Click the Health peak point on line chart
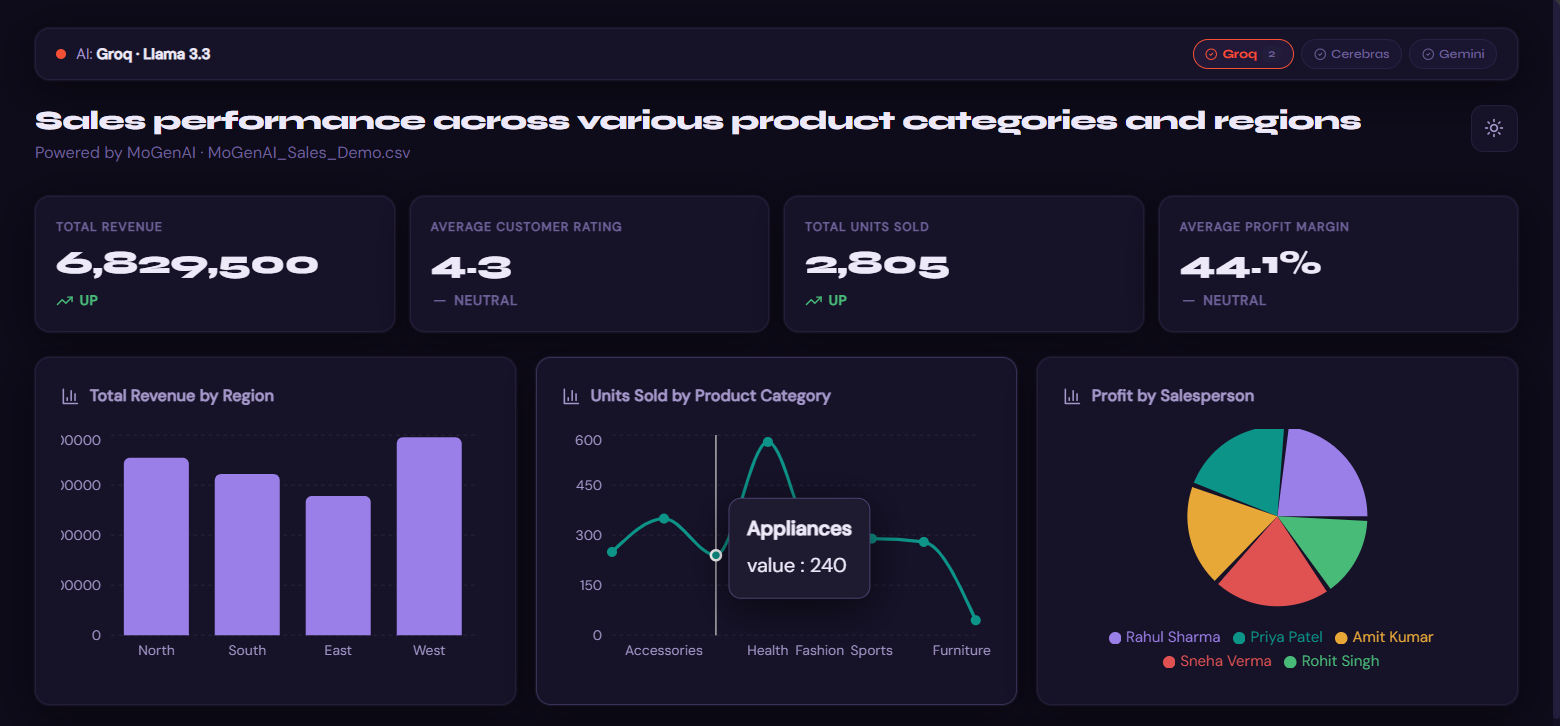This screenshot has height=726, width=1560. [x=768, y=442]
